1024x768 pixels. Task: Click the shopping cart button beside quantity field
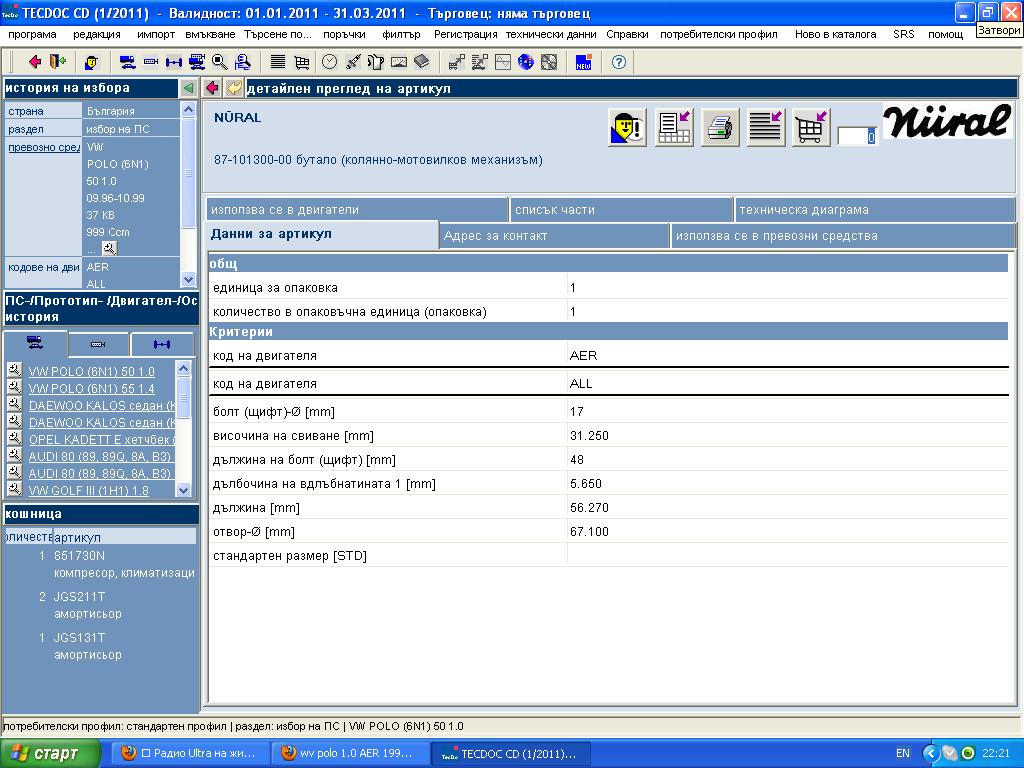click(x=811, y=129)
